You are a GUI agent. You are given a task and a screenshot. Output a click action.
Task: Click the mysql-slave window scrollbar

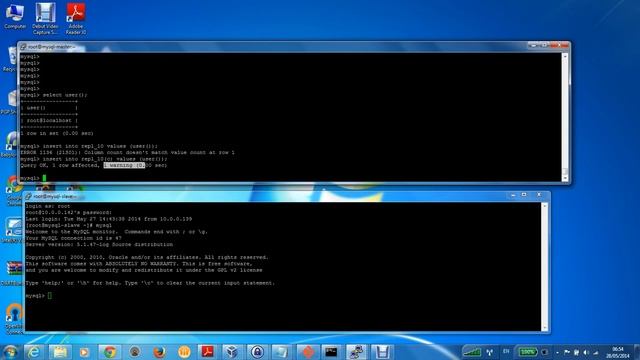544,267
